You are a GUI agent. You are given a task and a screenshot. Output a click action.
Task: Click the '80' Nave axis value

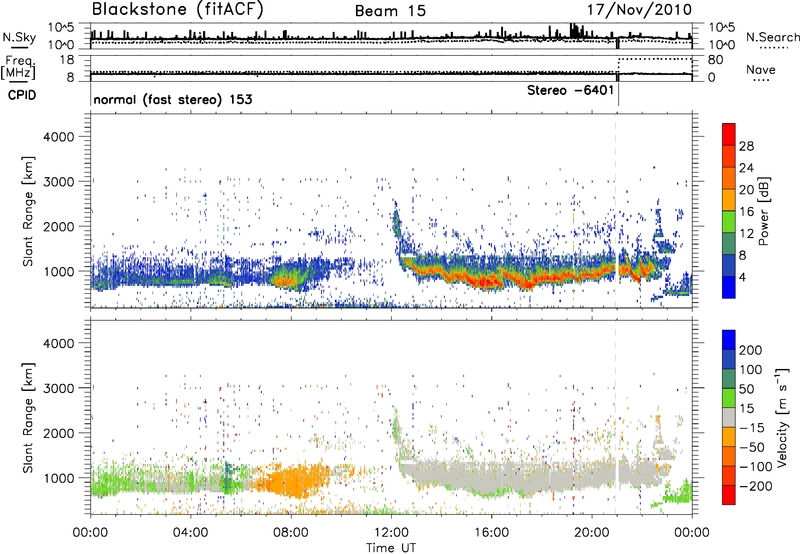715,60
